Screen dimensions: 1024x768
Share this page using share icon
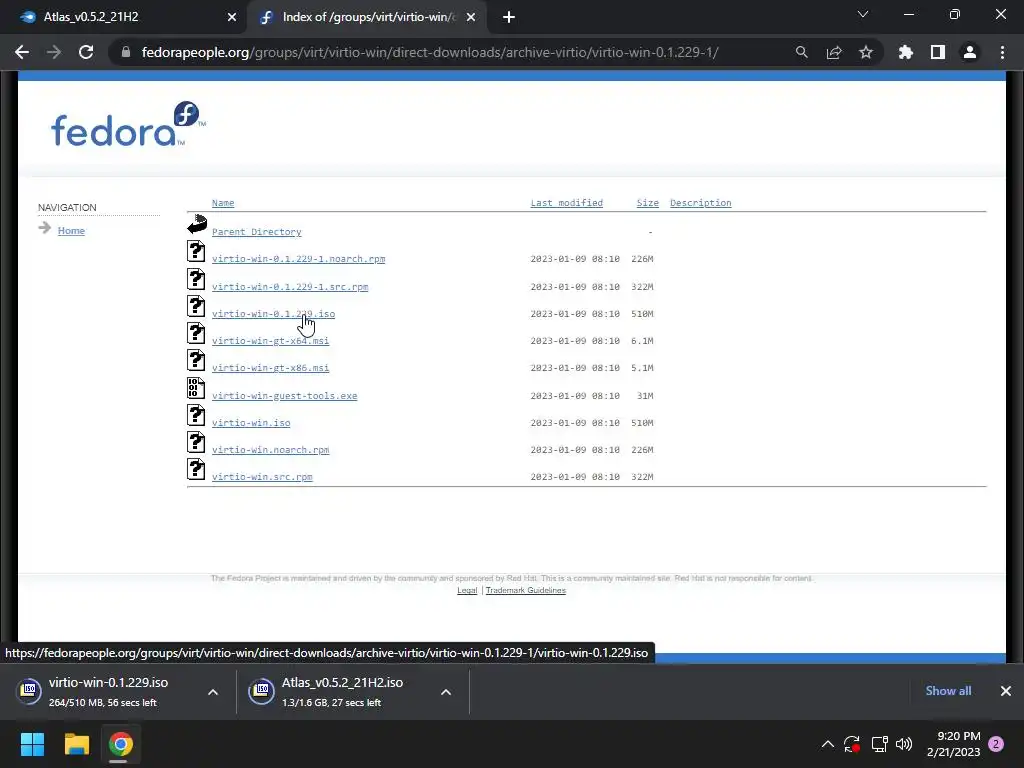click(x=834, y=52)
